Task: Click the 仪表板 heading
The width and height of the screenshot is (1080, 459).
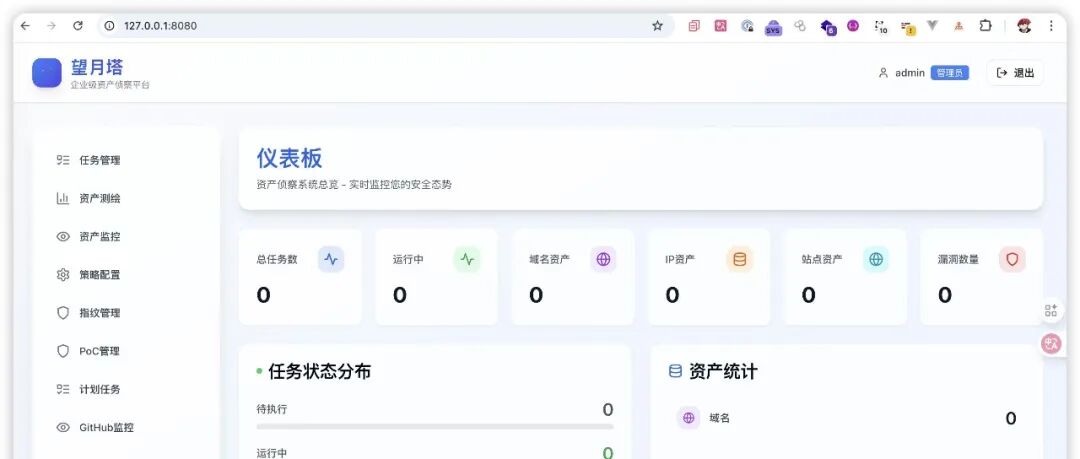Action: [289, 158]
